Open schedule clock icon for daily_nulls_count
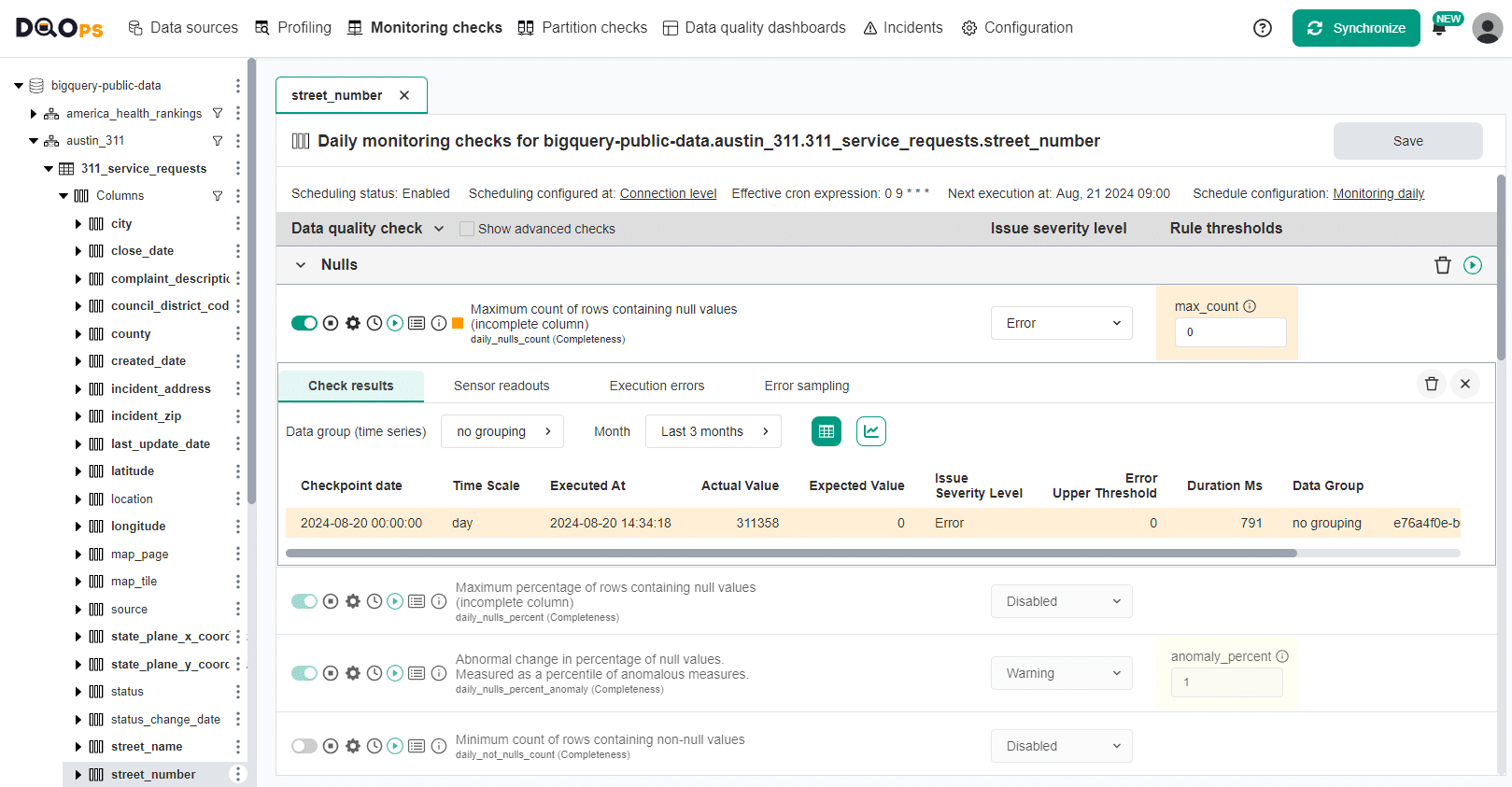The image size is (1512, 787). [x=374, y=323]
